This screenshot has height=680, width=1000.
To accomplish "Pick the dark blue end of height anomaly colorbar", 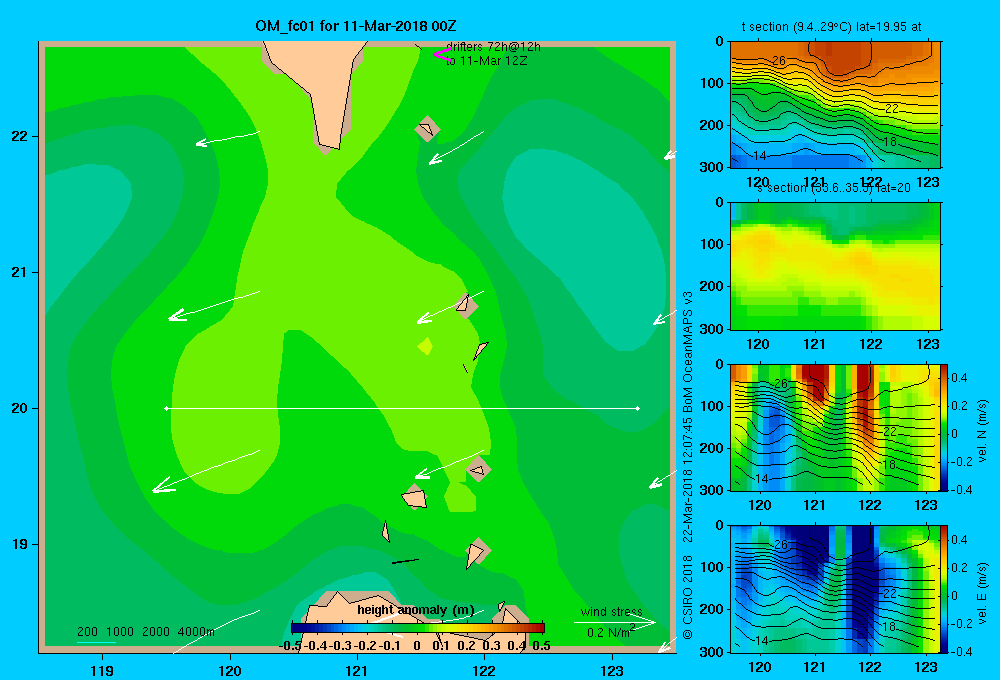I will point(297,628).
